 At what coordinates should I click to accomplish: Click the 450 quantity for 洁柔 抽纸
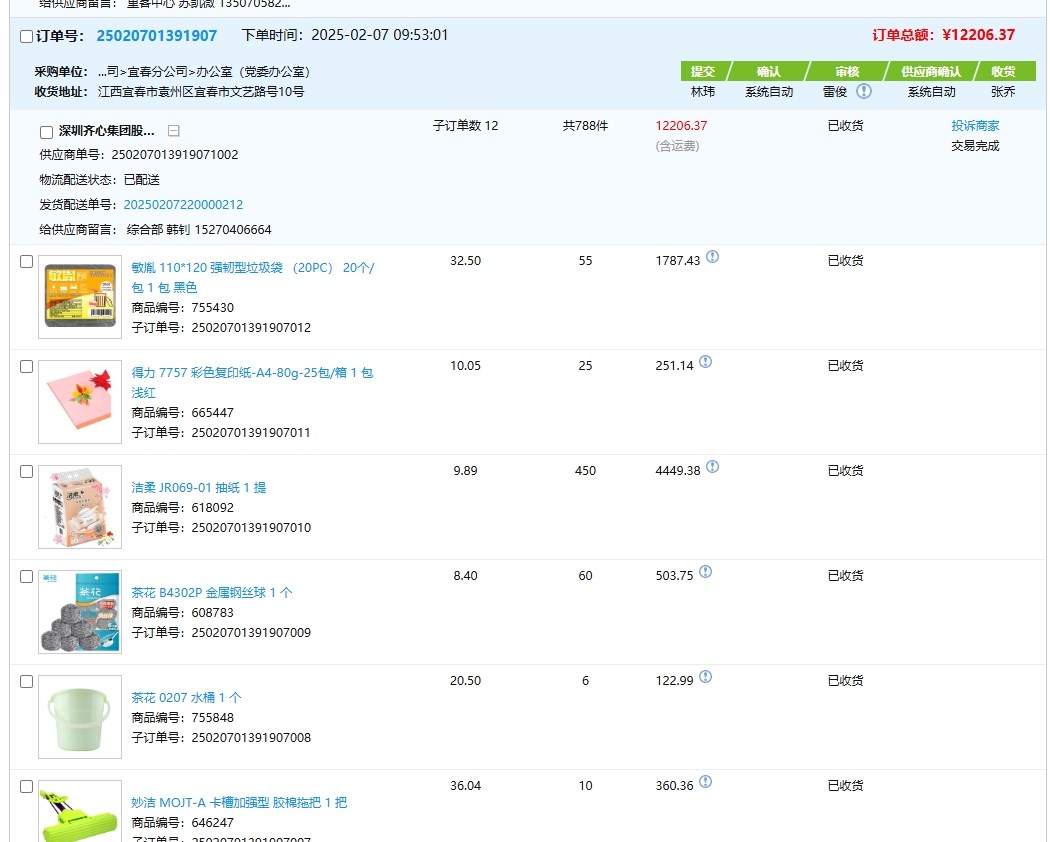point(585,470)
